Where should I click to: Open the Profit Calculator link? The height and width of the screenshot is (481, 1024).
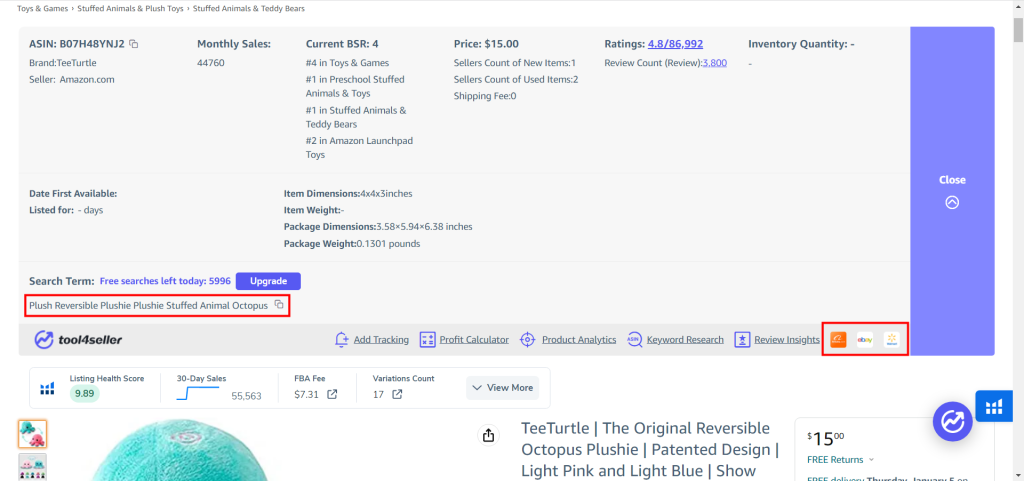click(473, 339)
